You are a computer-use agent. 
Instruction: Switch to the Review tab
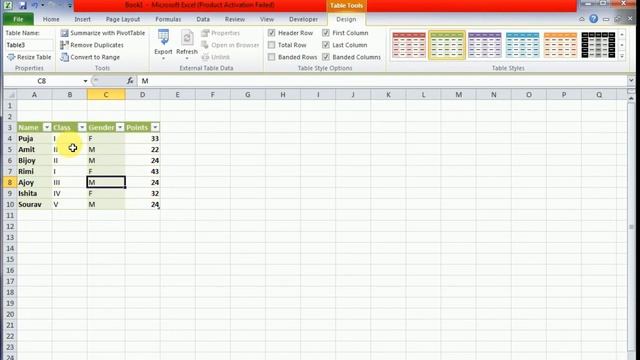point(235,19)
